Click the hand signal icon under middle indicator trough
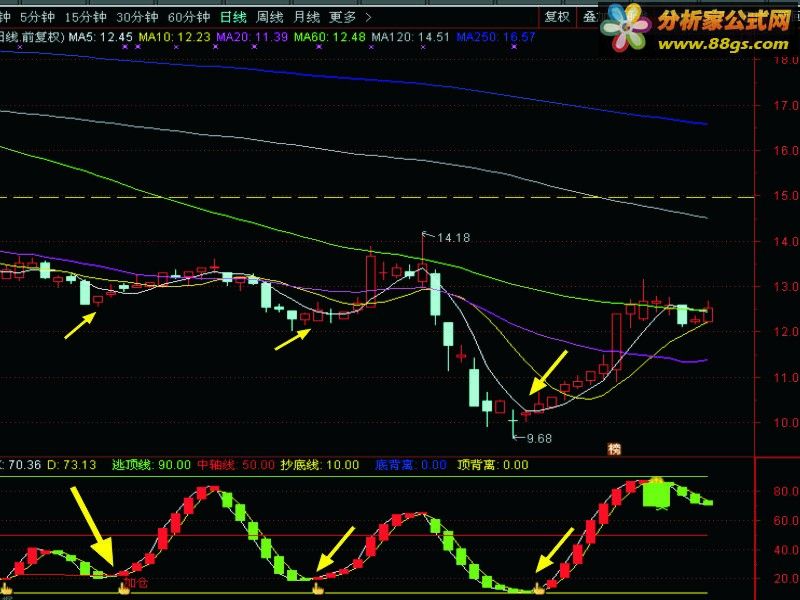The width and height of the screenshot is (800, 600). coord(318,589)
